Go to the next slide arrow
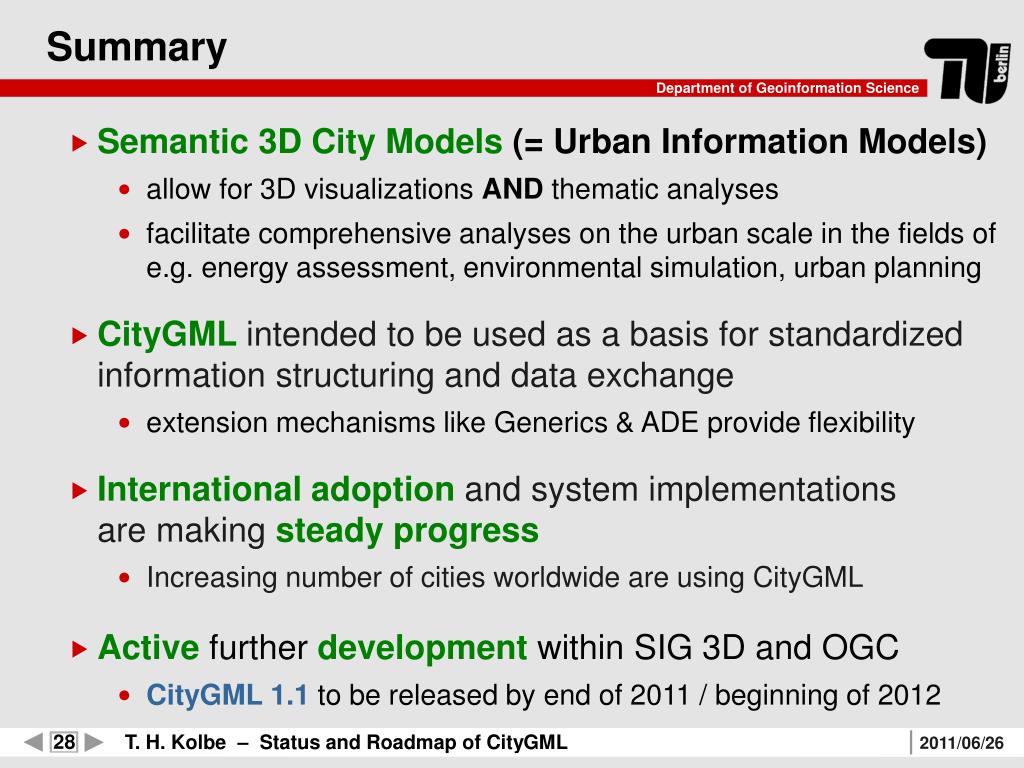Screen dimensions: 1024x768 94,742
